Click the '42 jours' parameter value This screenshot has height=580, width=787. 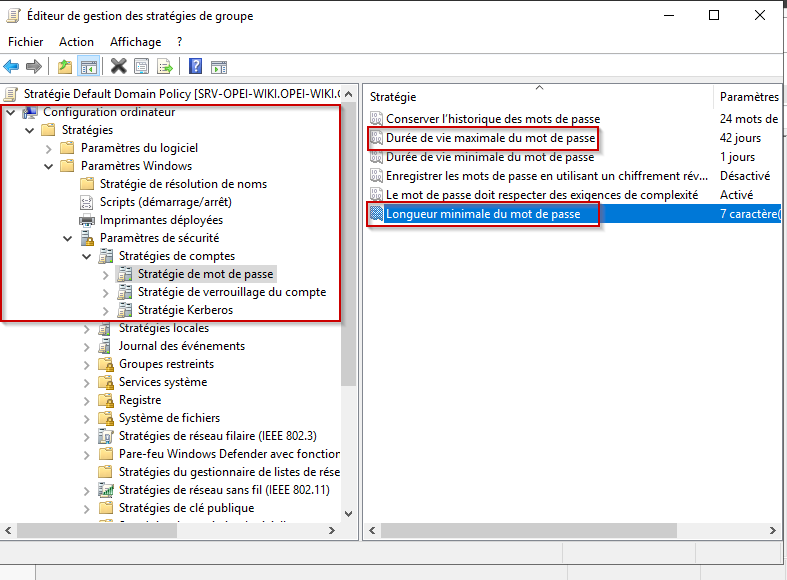[x=740, y=138]
